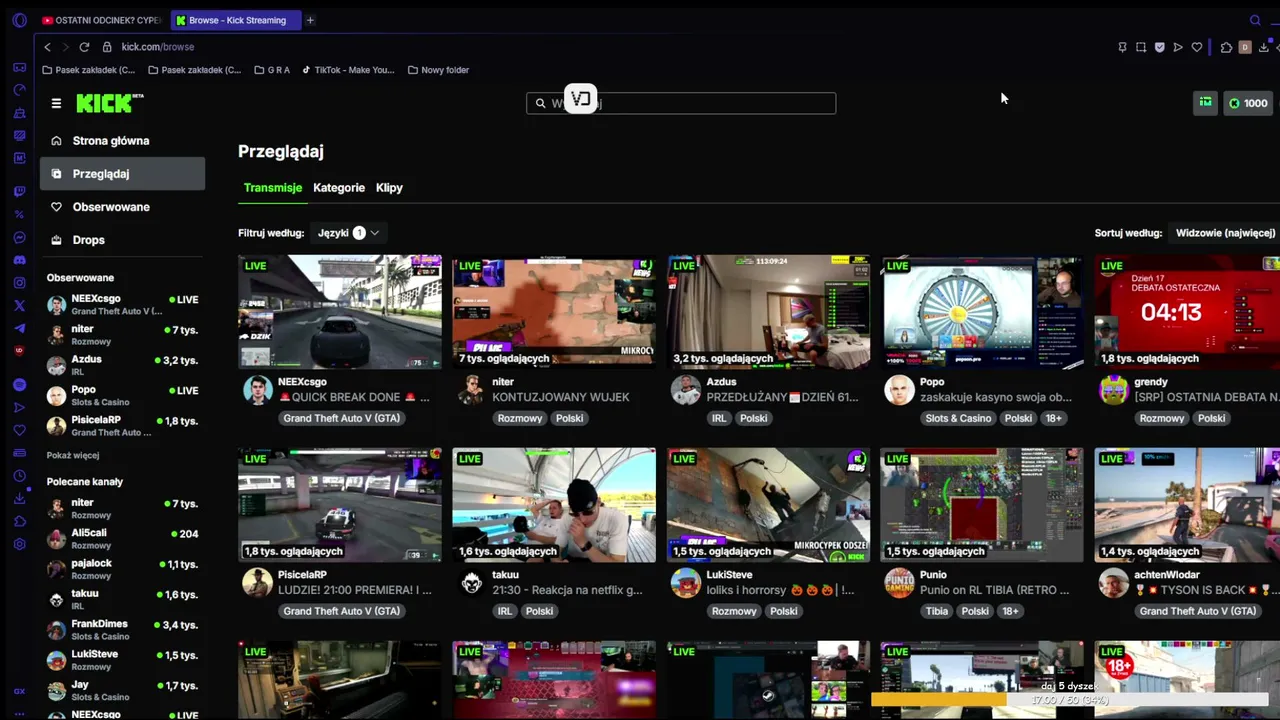The image size is (1280, 720).
Task: Open the heart bookmarks icon in Opera sidebar
Action: [19, 430]
